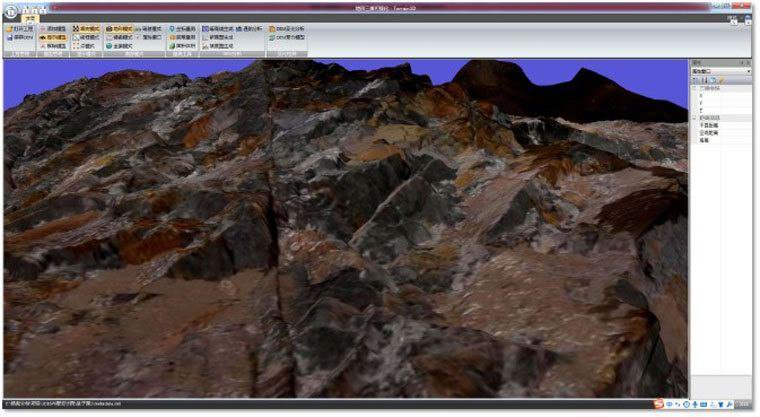Select the Y property row
760x417 pixels.
pos(721,103)
